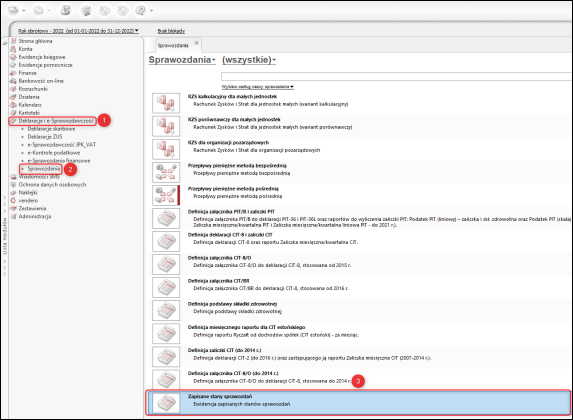Expand the search-by-name criteria dropdown

258,87
